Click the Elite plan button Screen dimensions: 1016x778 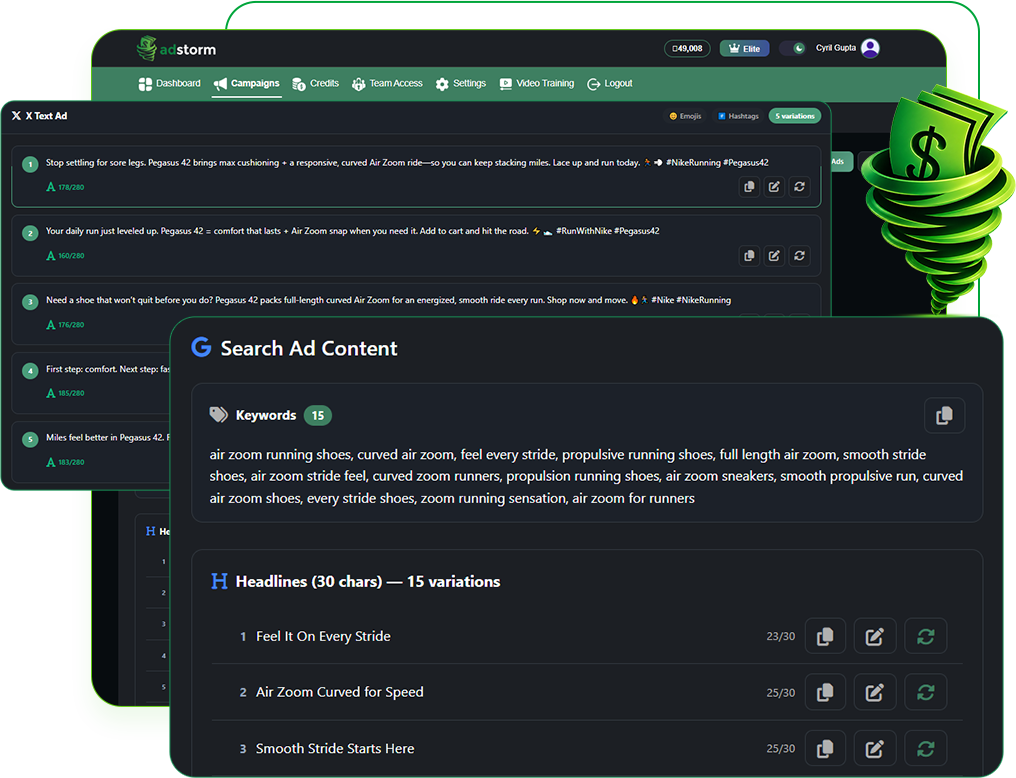pyautogui.click(x=745, y=49)
